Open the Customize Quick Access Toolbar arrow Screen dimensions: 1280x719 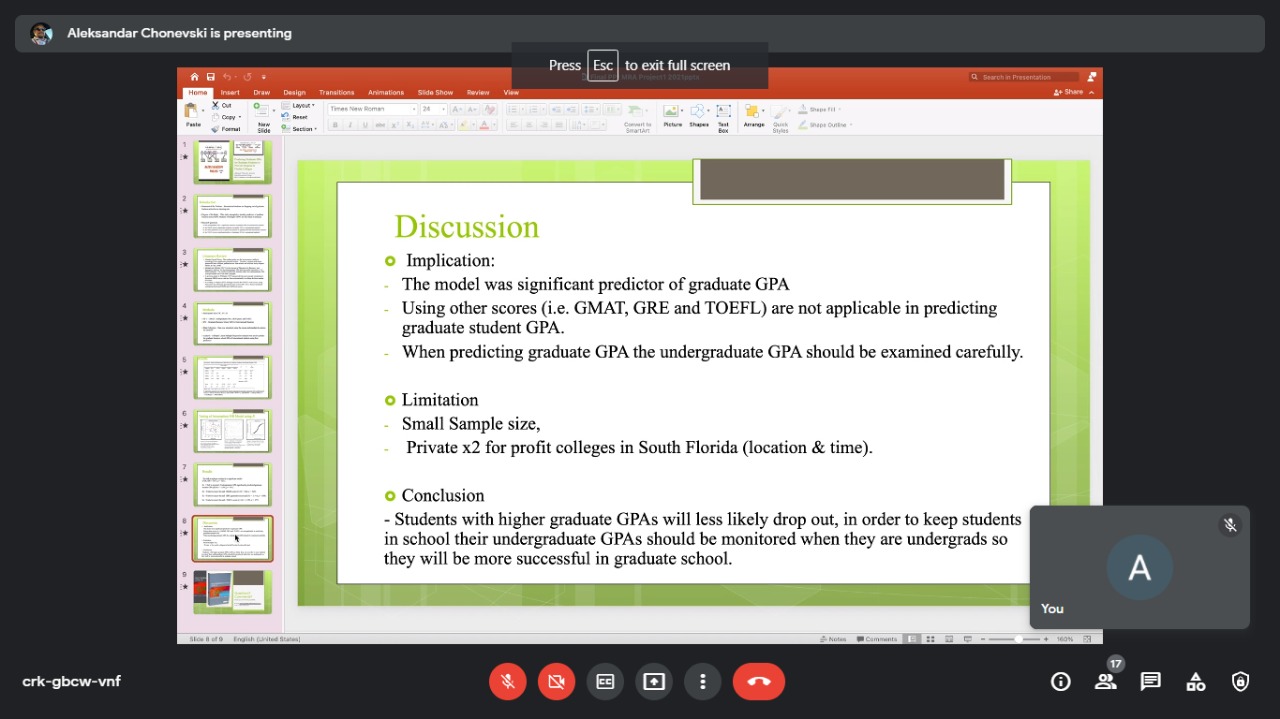[x=264, y=77]
